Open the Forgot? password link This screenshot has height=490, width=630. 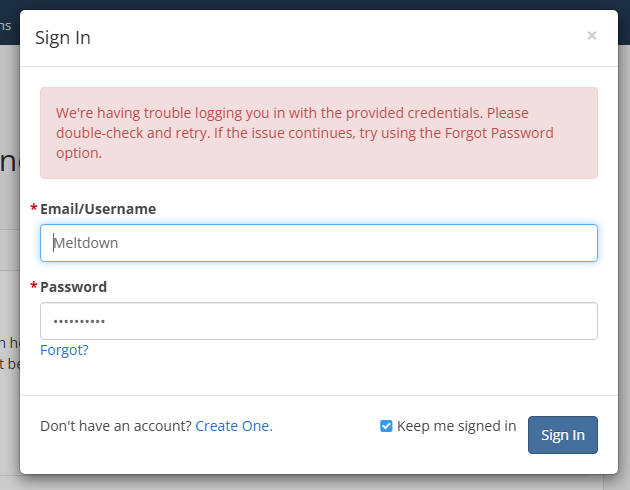pyautogui.click(x=64, y=350)
